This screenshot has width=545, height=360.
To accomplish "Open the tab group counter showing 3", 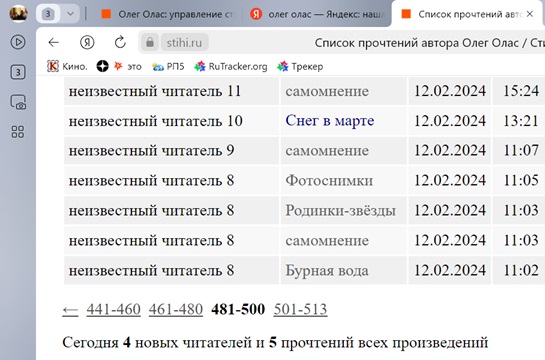I will pyautogui.click(x=48, y=14).
